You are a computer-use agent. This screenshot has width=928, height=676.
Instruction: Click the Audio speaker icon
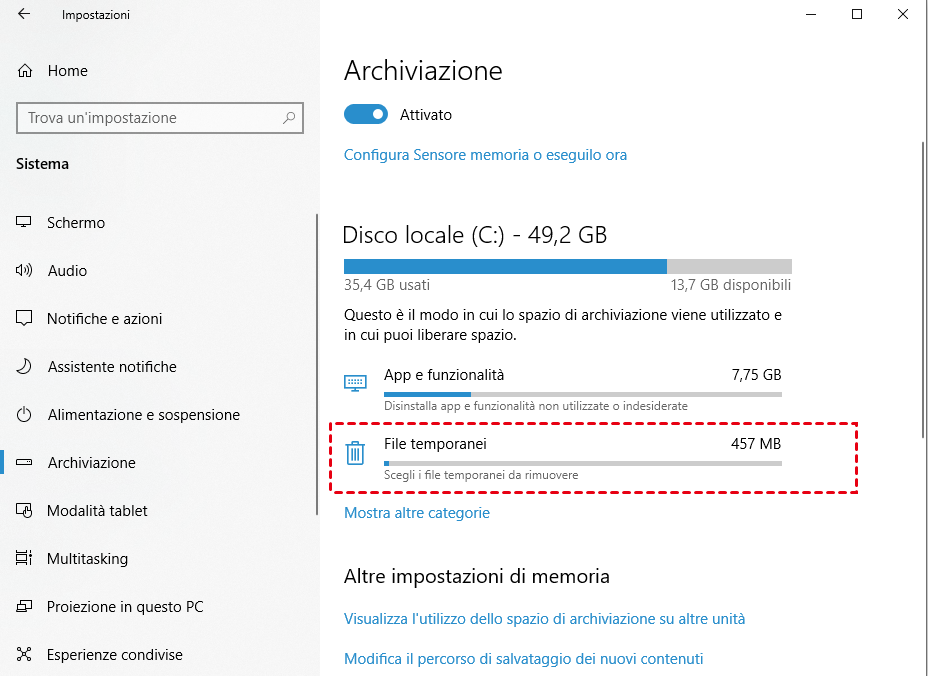click(24, 271)
